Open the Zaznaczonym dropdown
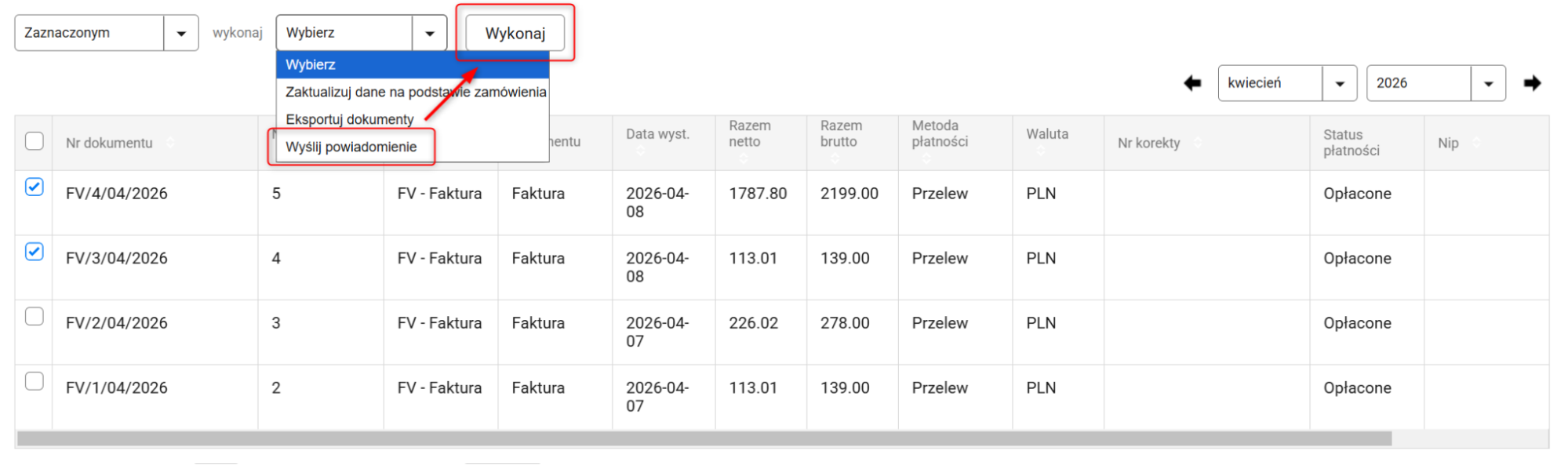The height and width of the screenshot is (465, 1568). tap(106, 33)
